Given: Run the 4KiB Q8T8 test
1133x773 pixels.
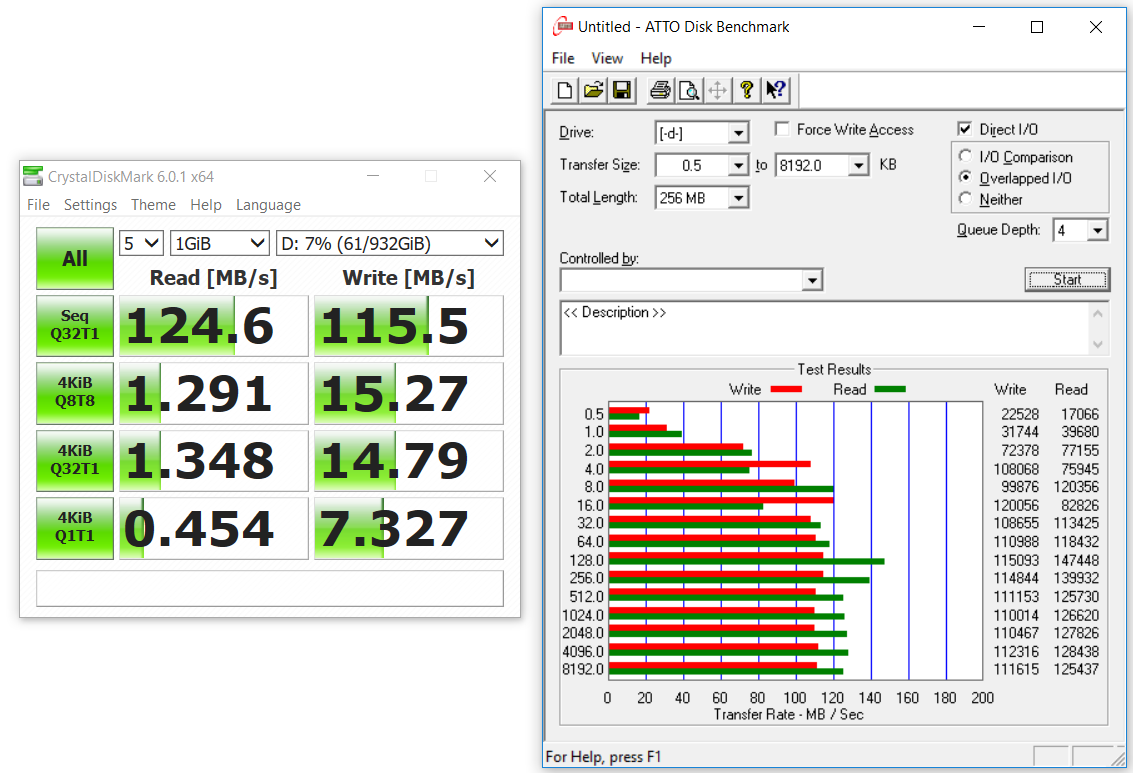Looking at the screenshot, I should 75,393.
